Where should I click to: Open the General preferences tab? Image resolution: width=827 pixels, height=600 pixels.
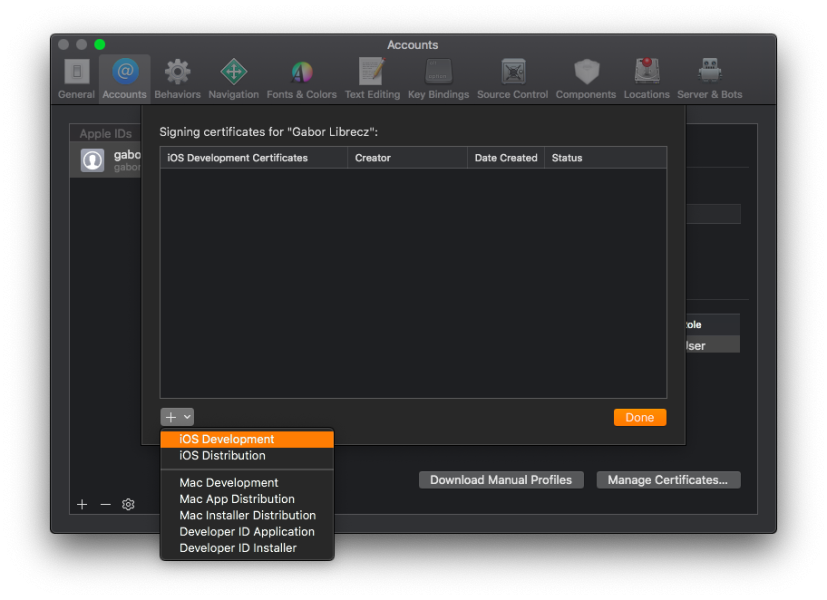[76, 78]
